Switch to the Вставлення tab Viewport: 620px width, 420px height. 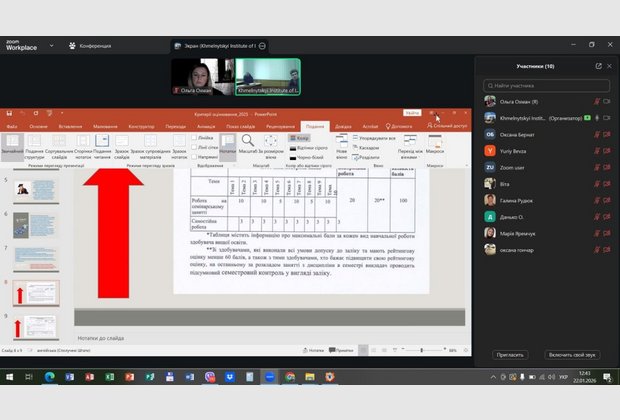70,127
